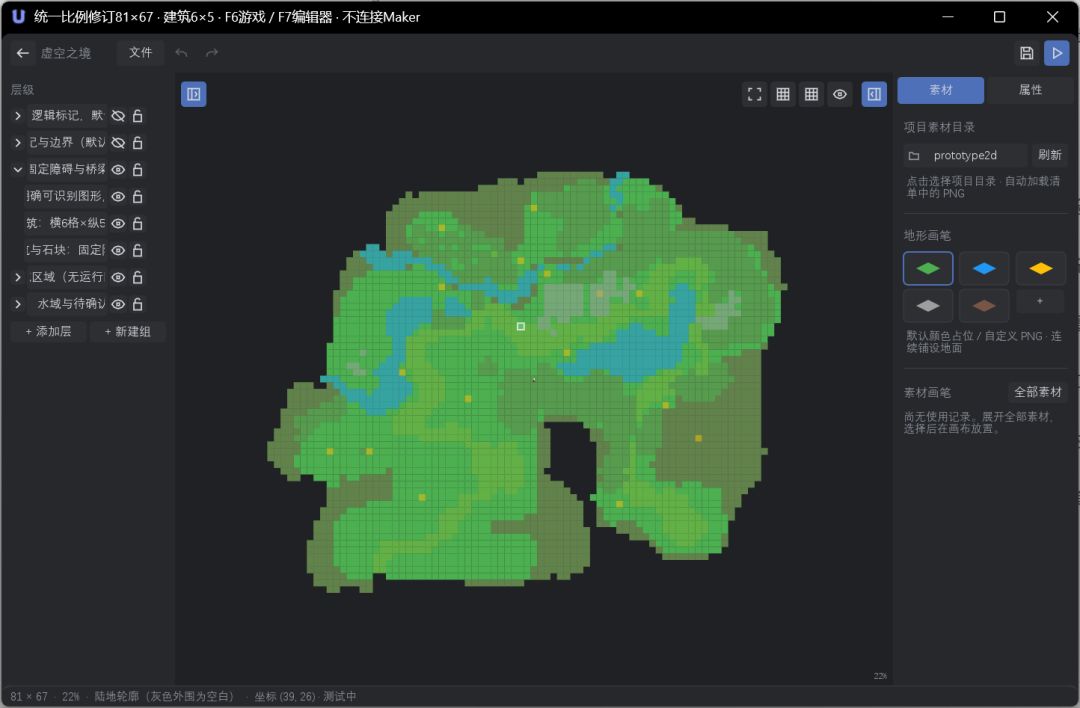Save the map with the floppy disk icon
The height and width of the screenshot is (708, 1080).
[x=1026, y=53]
